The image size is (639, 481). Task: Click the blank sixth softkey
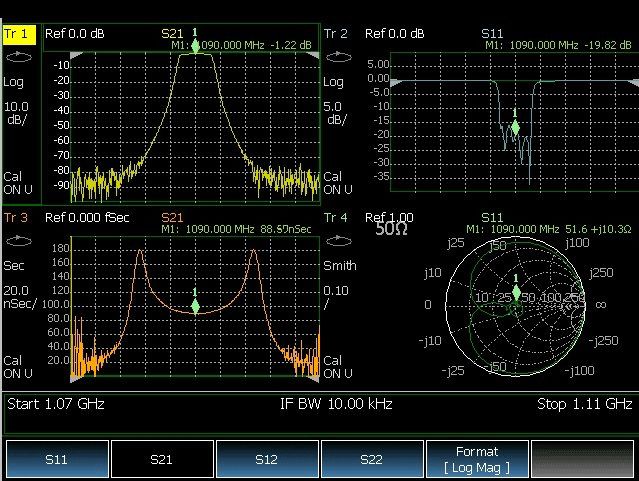click(x=582, y=459)
